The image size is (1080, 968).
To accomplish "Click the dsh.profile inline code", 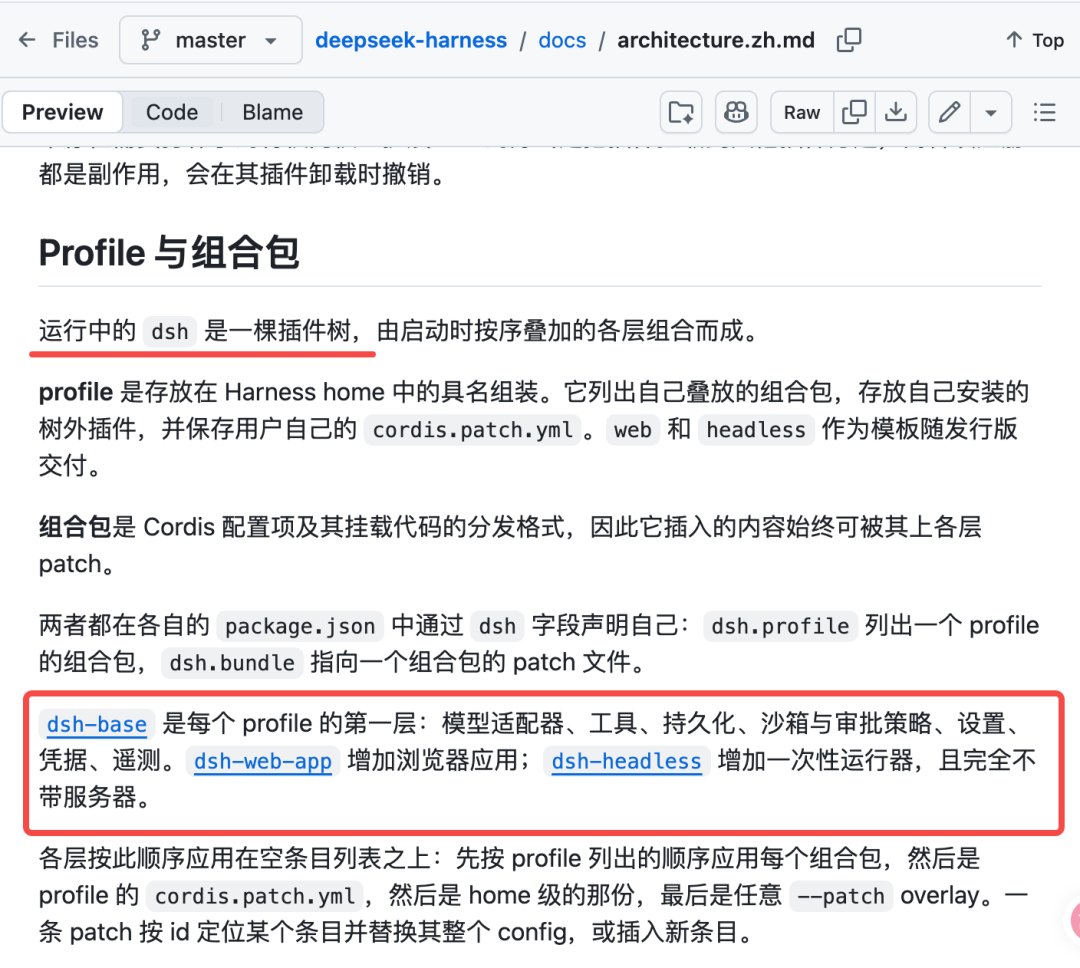I will 780,626.
